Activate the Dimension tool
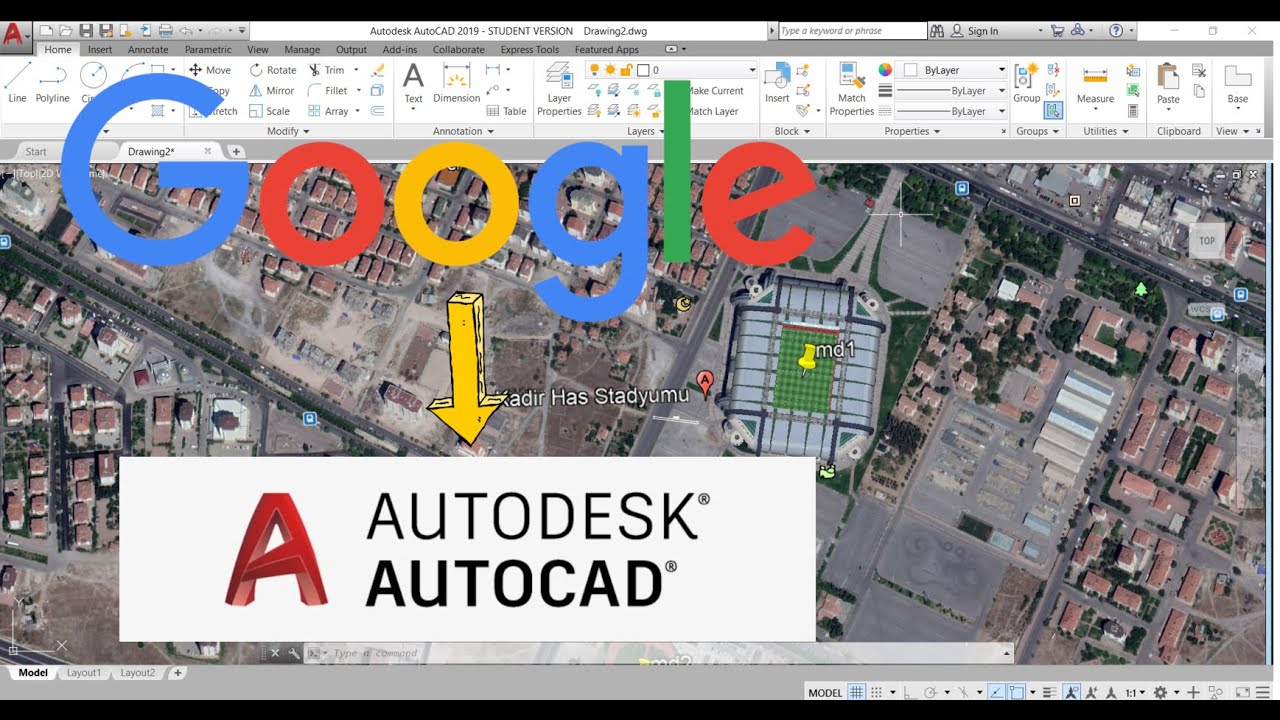The height and width of the screenshot is (720, 1280). coord(456,83)
